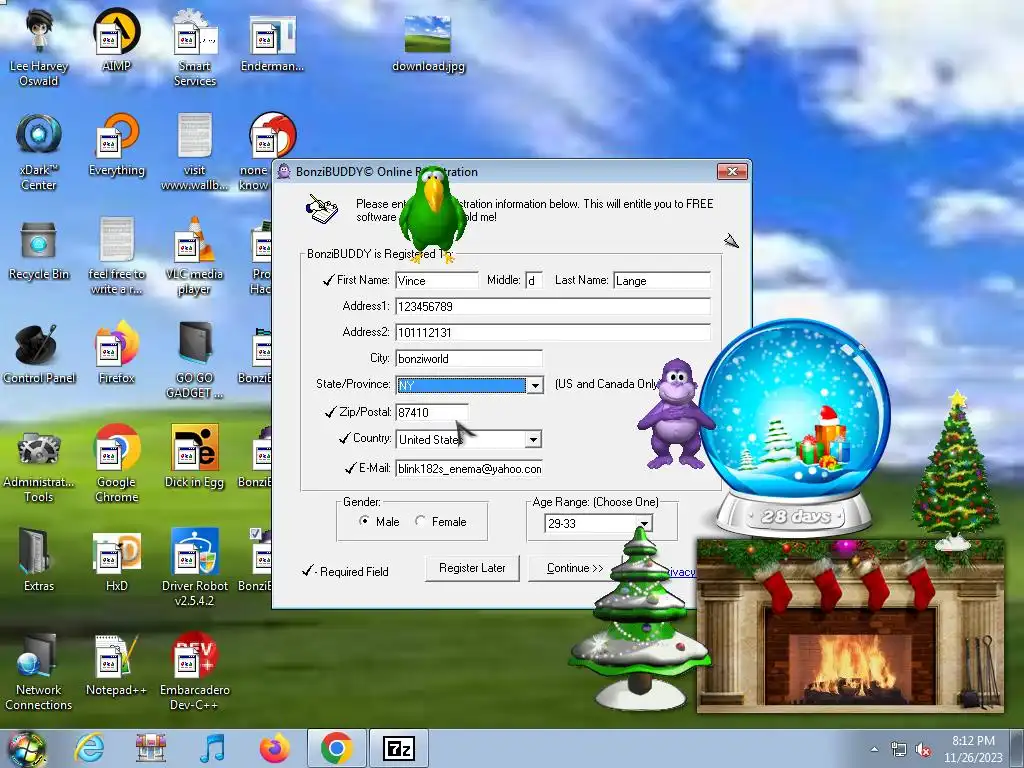
Task: Open the Recycle Bin
Action: pos(39,249)
